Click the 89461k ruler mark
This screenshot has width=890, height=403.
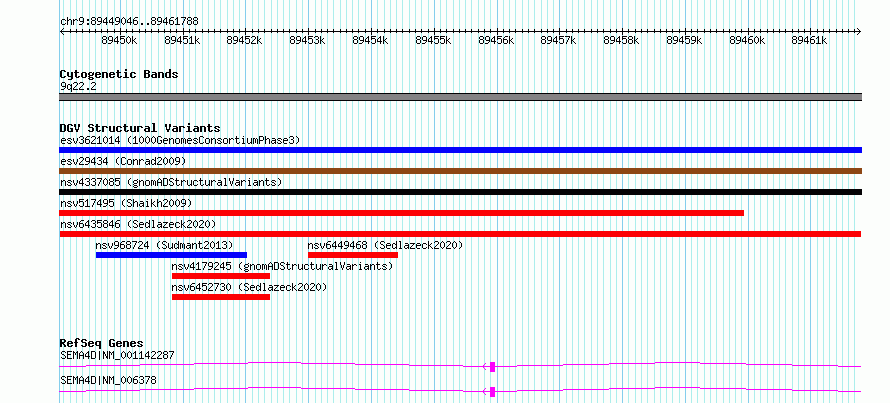tap(810, 40)
